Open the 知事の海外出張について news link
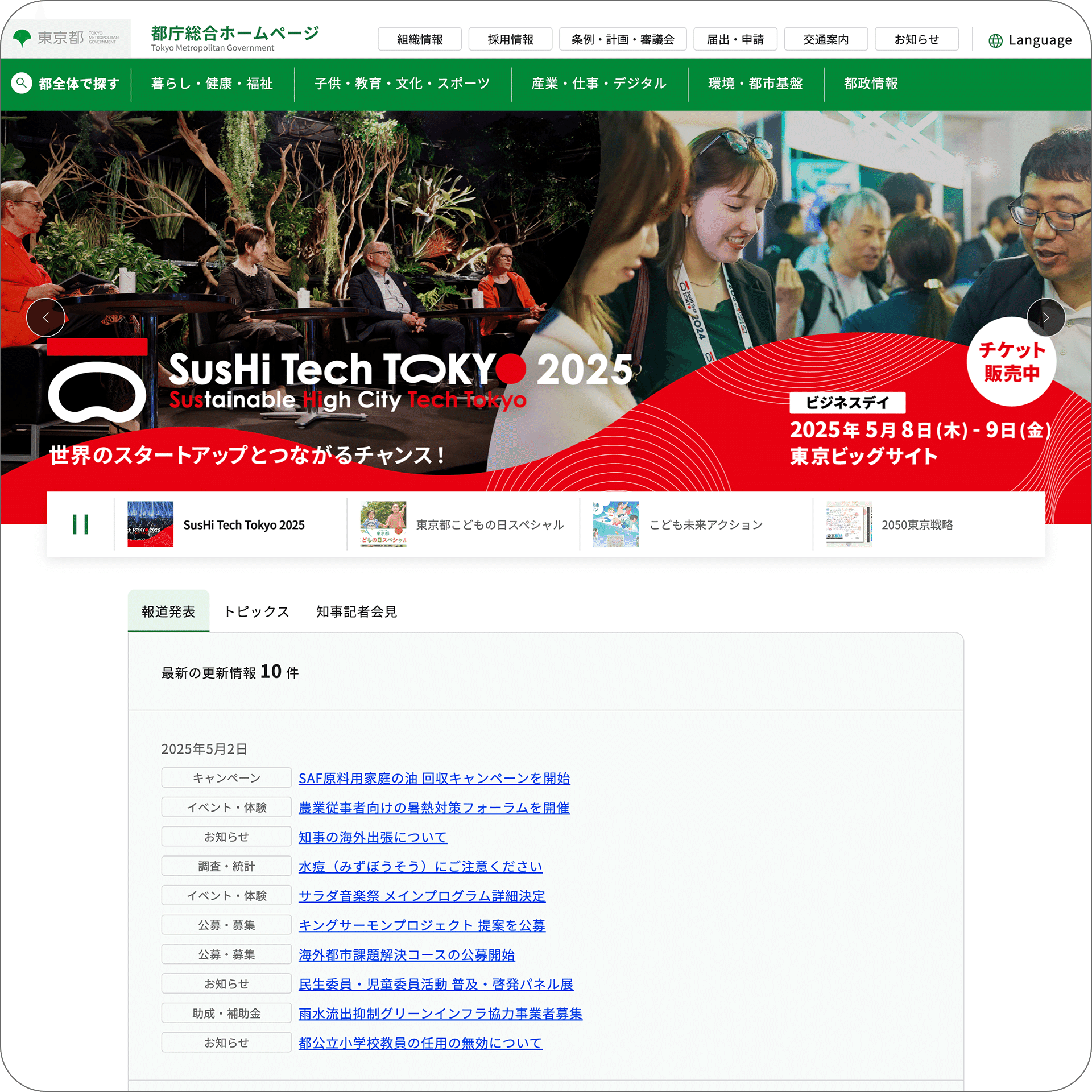Viewport: 1092px width, 1092px height. [x=373, y=837]
